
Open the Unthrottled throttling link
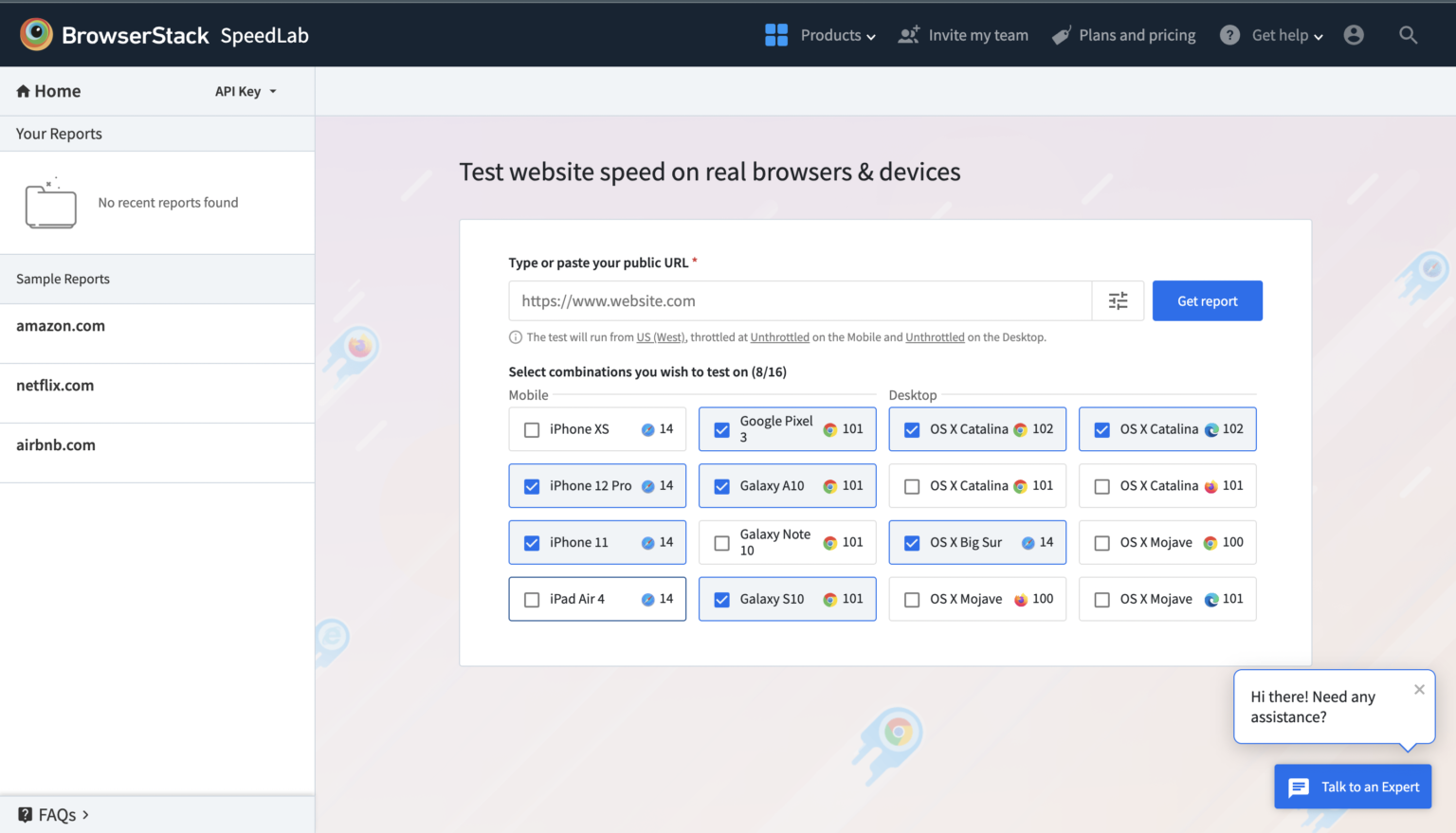click(x=779, y=336)
